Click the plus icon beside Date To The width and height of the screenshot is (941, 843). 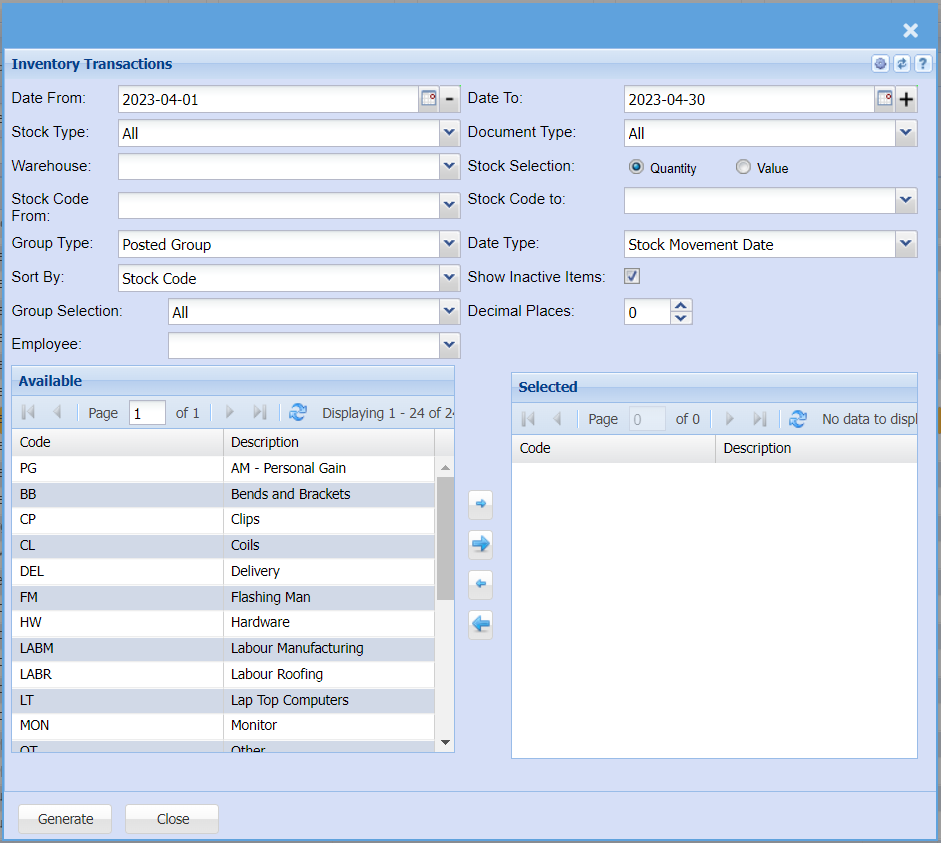click(906, 99)
